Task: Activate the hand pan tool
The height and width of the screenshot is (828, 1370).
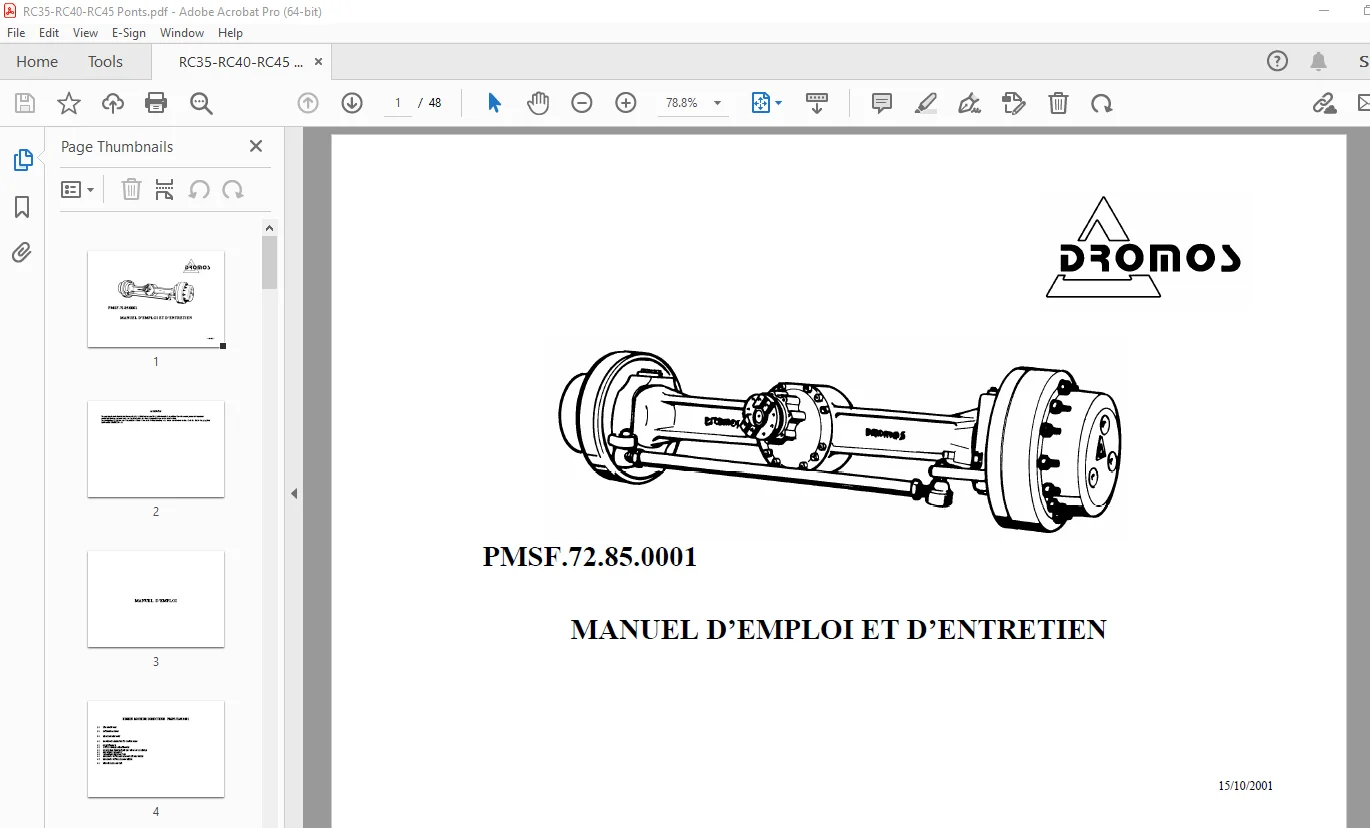Action: 538,103
